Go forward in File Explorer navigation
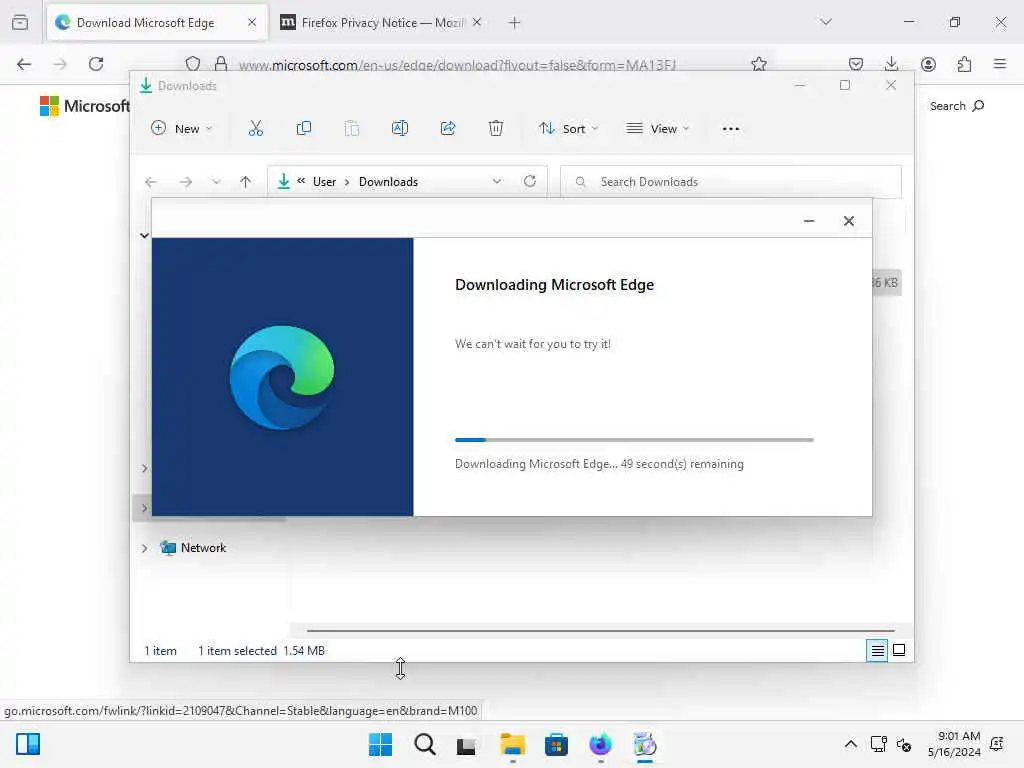 pyautogui.click(x=186, y=182)
